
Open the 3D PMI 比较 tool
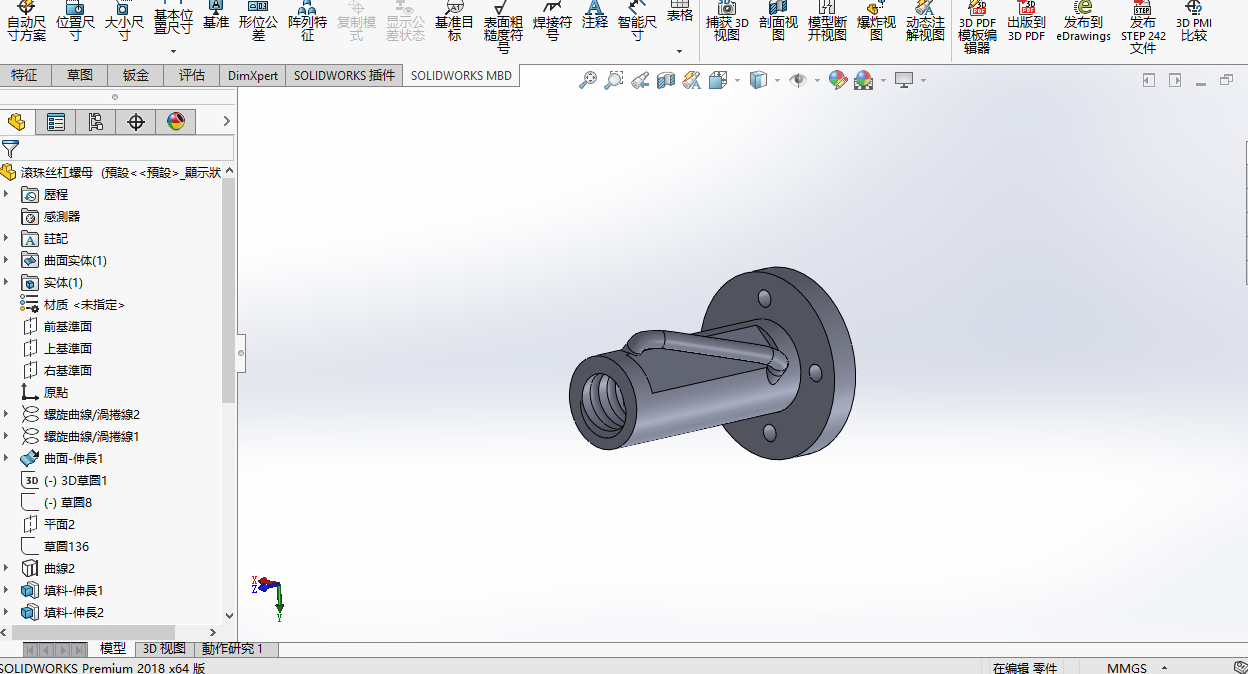(1193, 21)
